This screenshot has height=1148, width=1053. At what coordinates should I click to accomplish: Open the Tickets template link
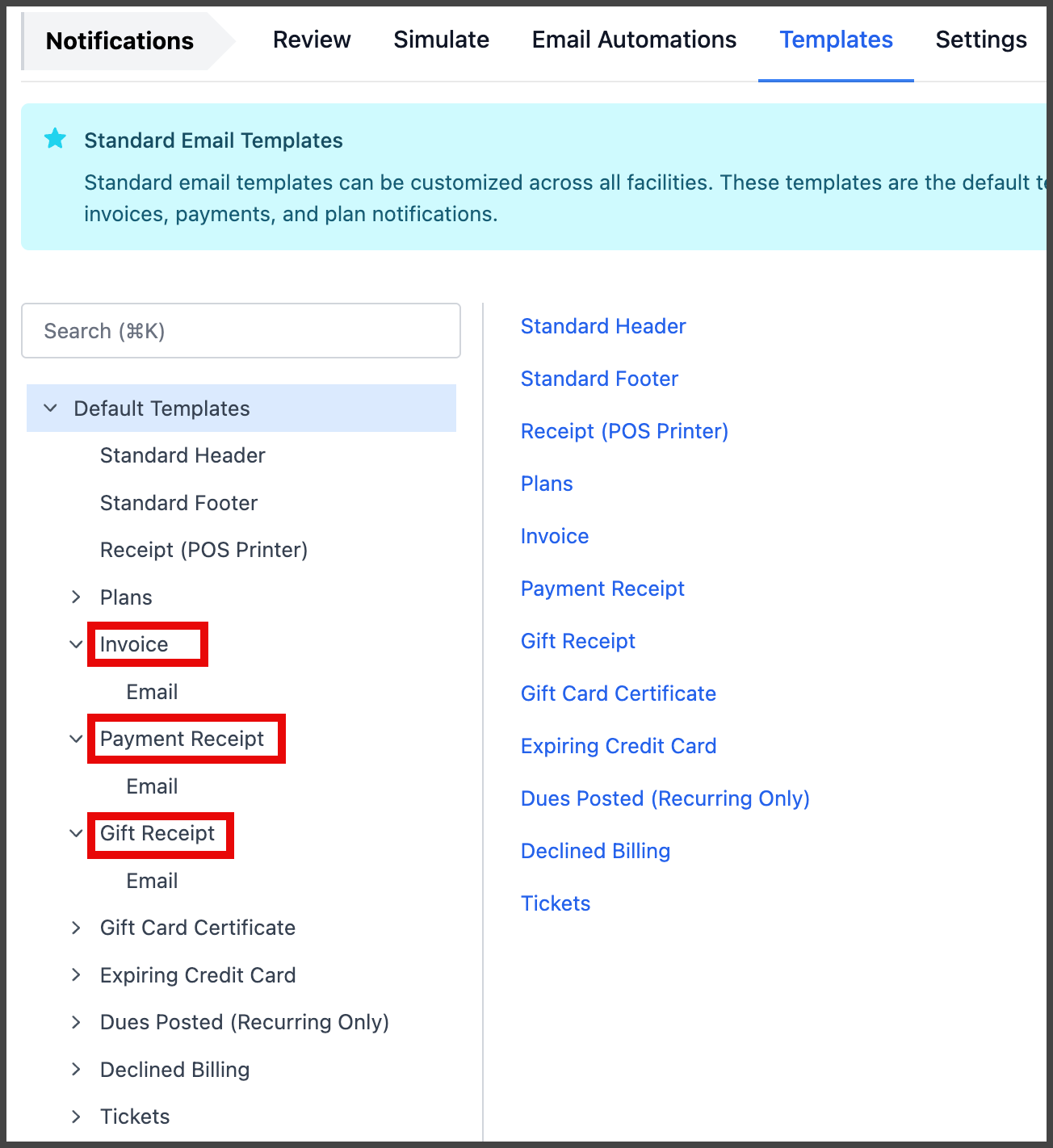[x=556, y=903]
